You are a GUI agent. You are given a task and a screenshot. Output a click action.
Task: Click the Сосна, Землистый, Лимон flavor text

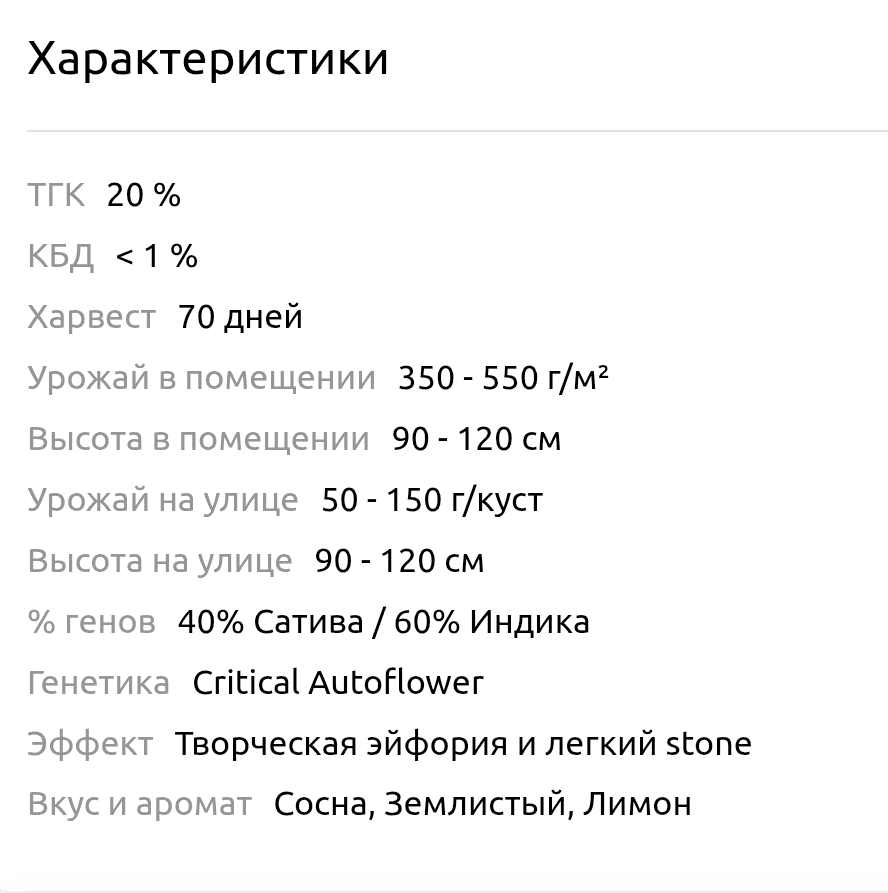(x=482, y=804)
